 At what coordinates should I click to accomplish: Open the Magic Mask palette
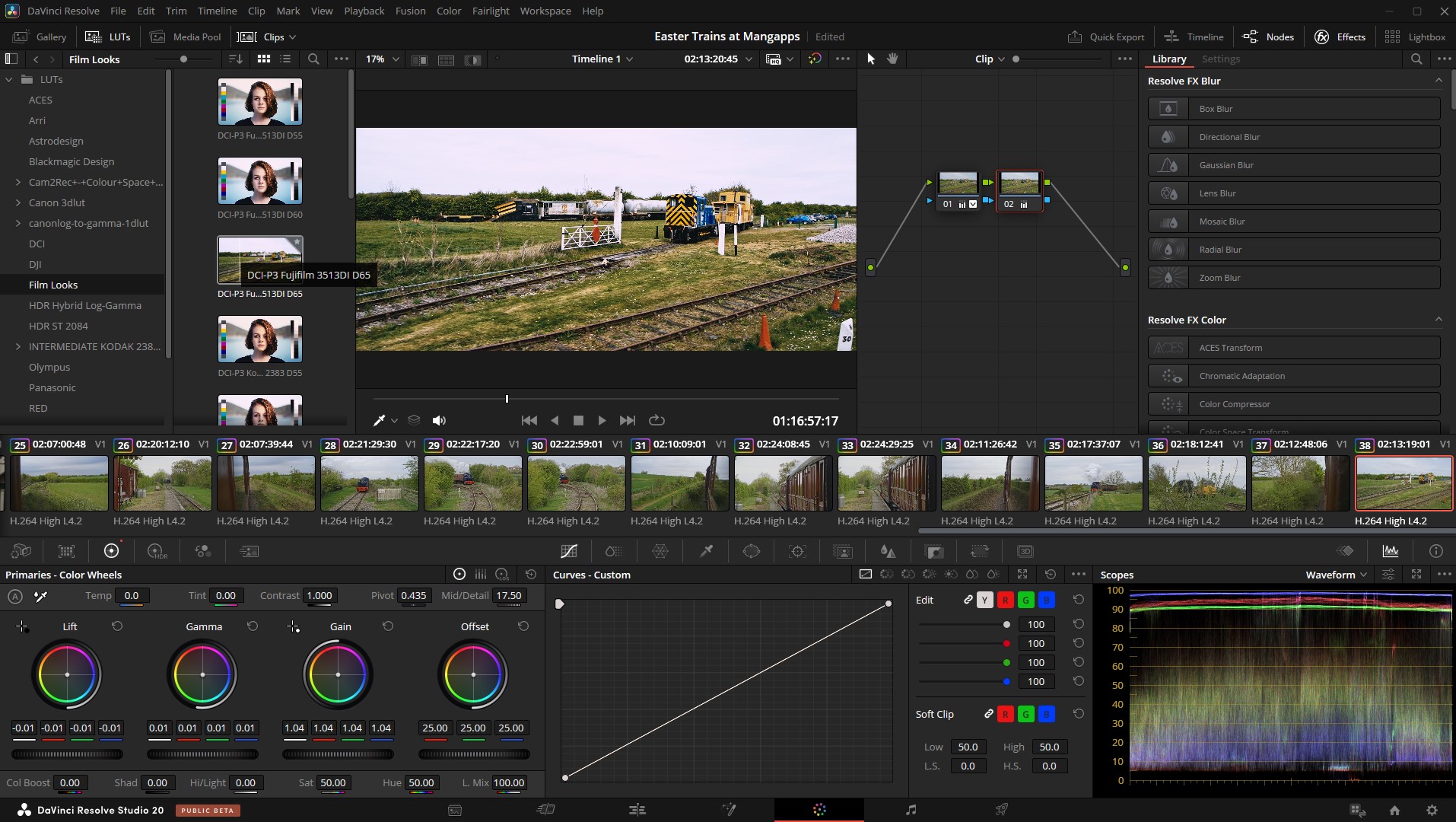843,551
